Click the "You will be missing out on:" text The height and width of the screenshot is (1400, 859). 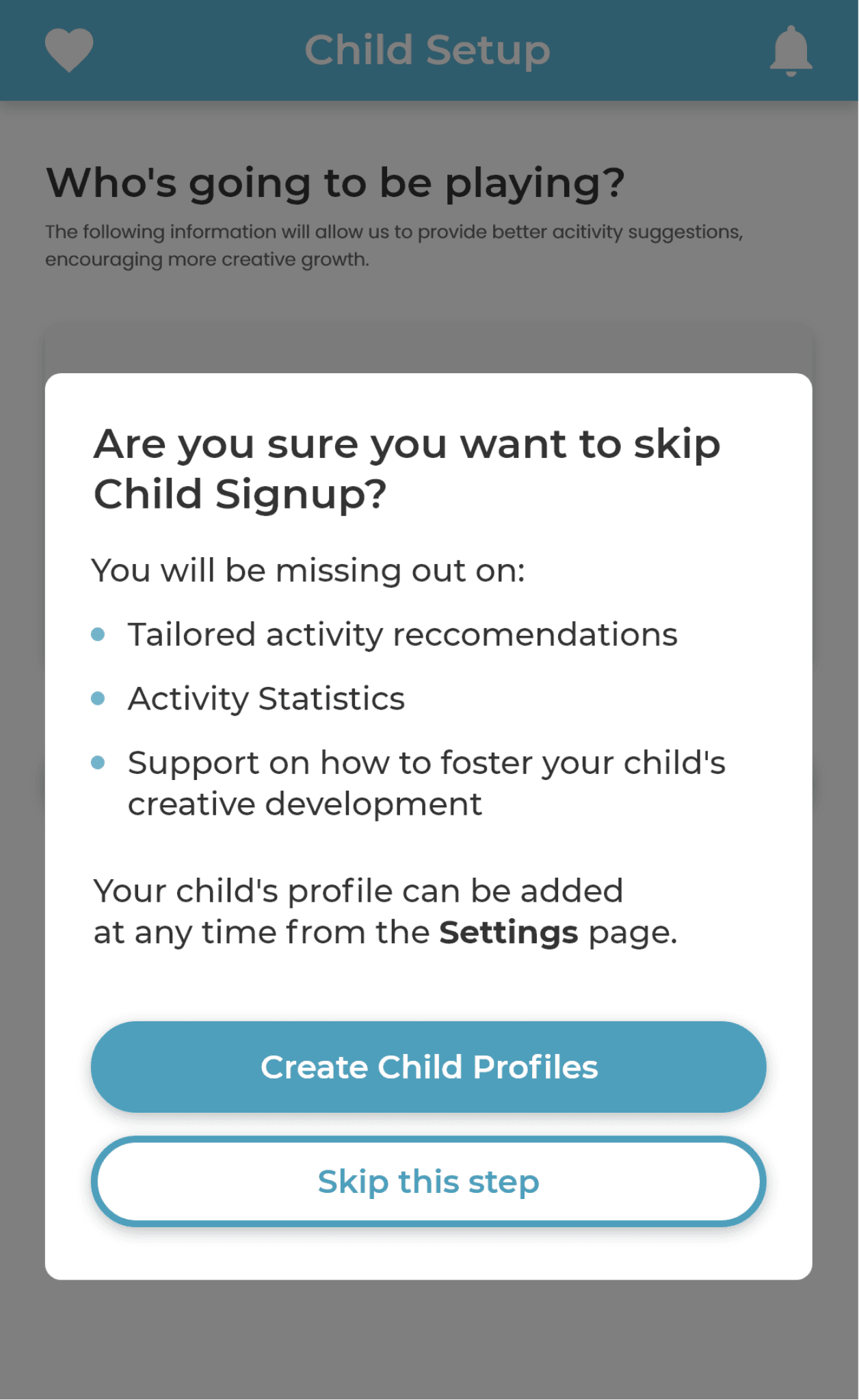308,570
